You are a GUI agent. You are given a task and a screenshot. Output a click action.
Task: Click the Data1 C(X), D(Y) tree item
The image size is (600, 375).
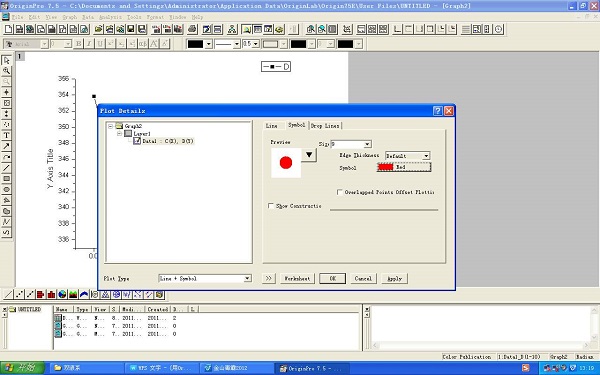pyautogui.click(x=168, y=141)
